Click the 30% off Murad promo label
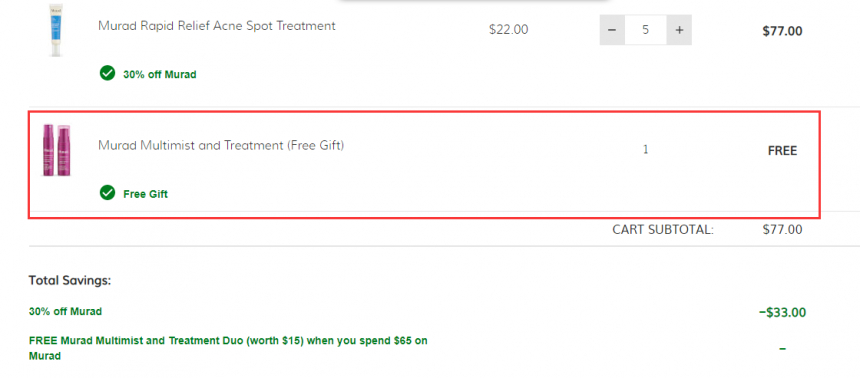 (x=160, y=74)
